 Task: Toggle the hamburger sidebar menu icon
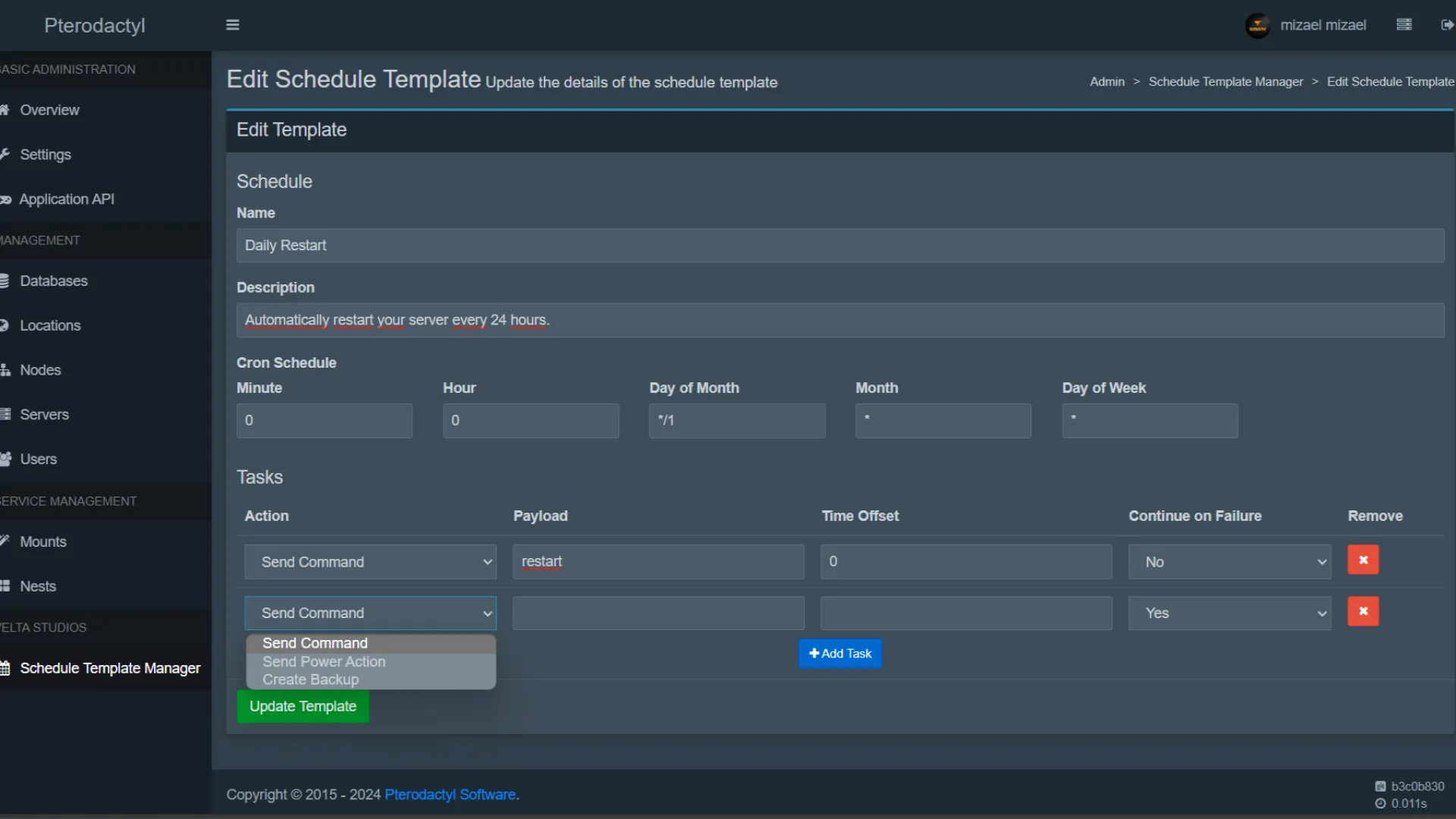233,25
